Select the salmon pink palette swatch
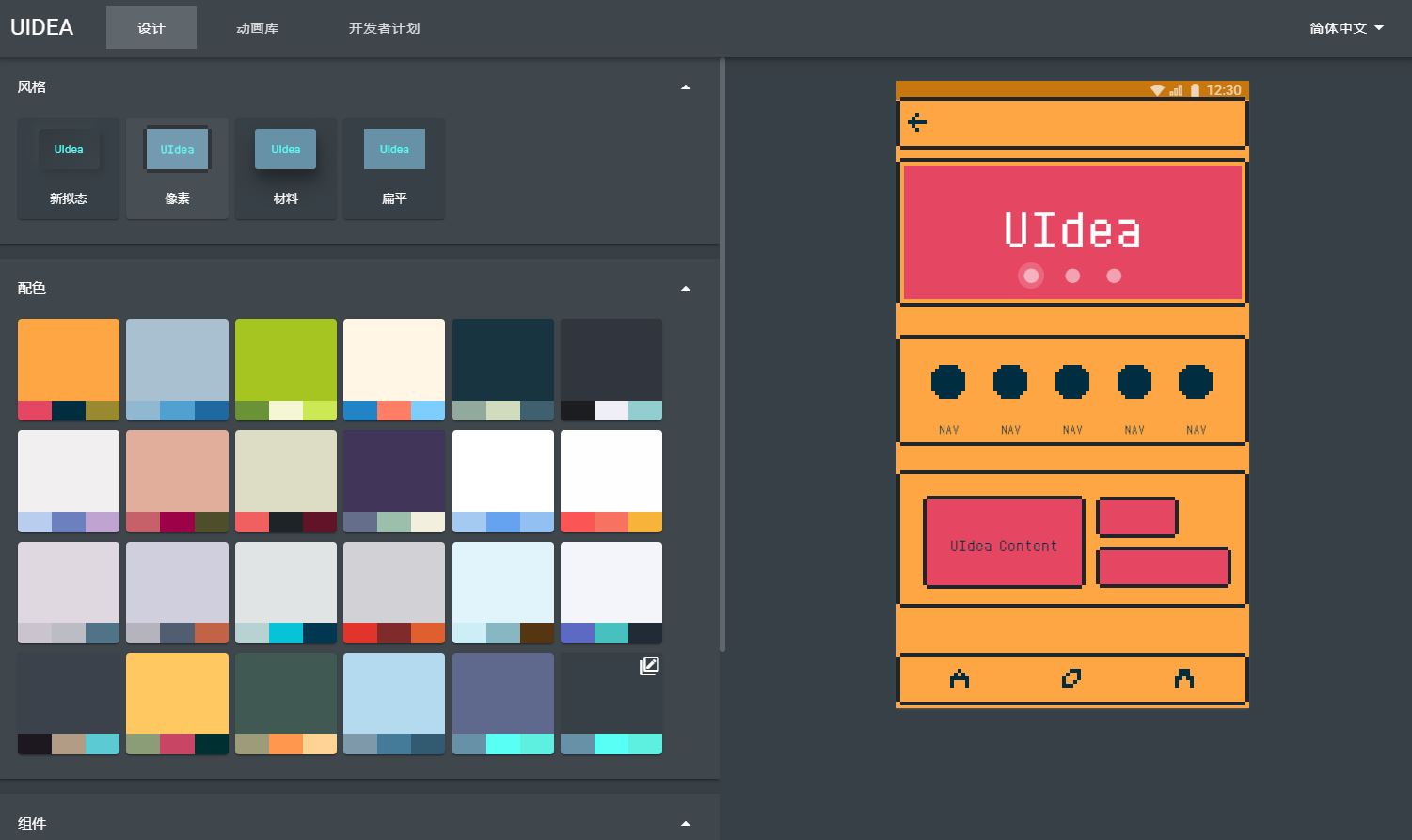Image resolution: width=1412 pixels, height=840 pixels. tap(177, 482)
